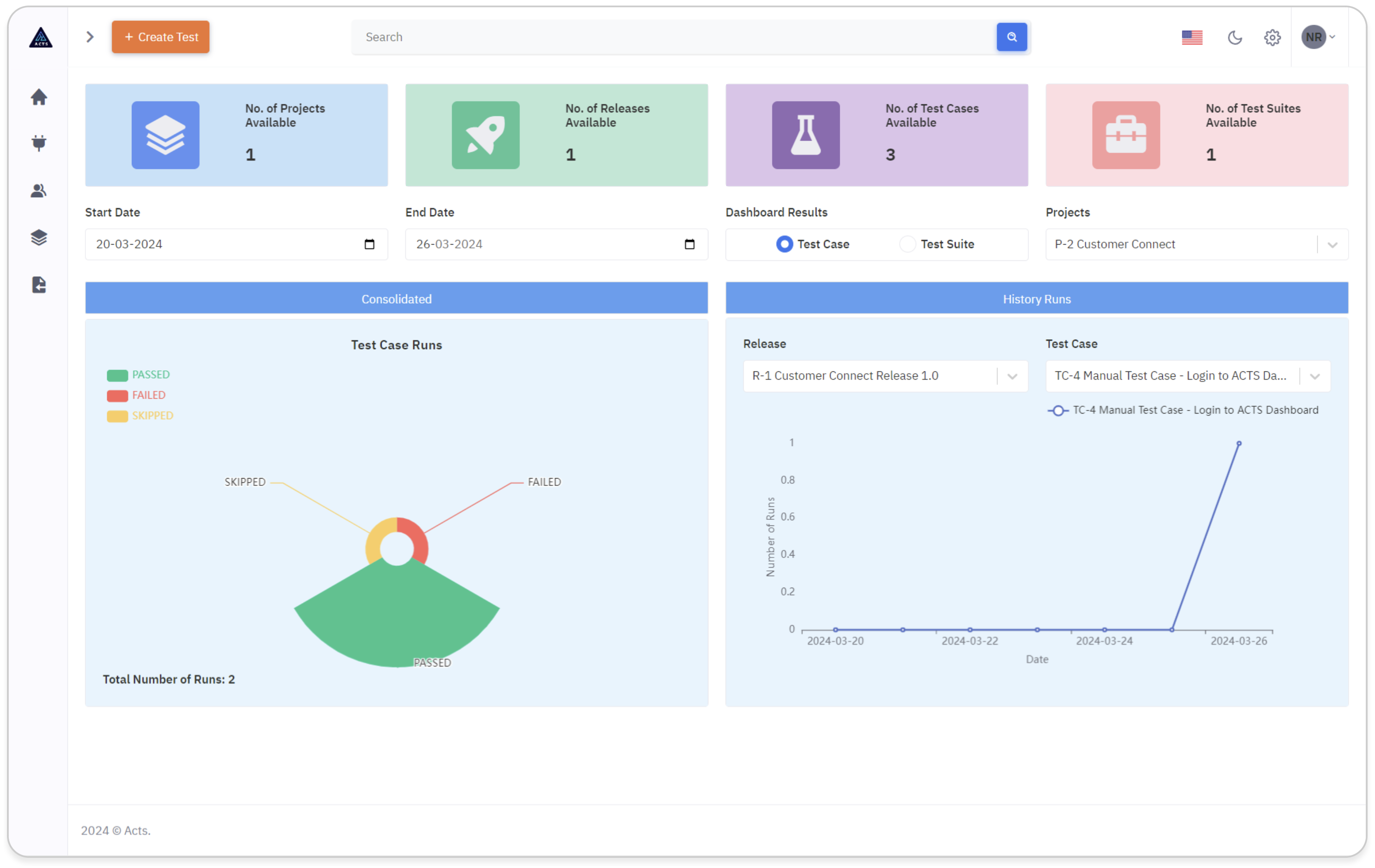Select the Test Case radio button

tap(784, 245)
